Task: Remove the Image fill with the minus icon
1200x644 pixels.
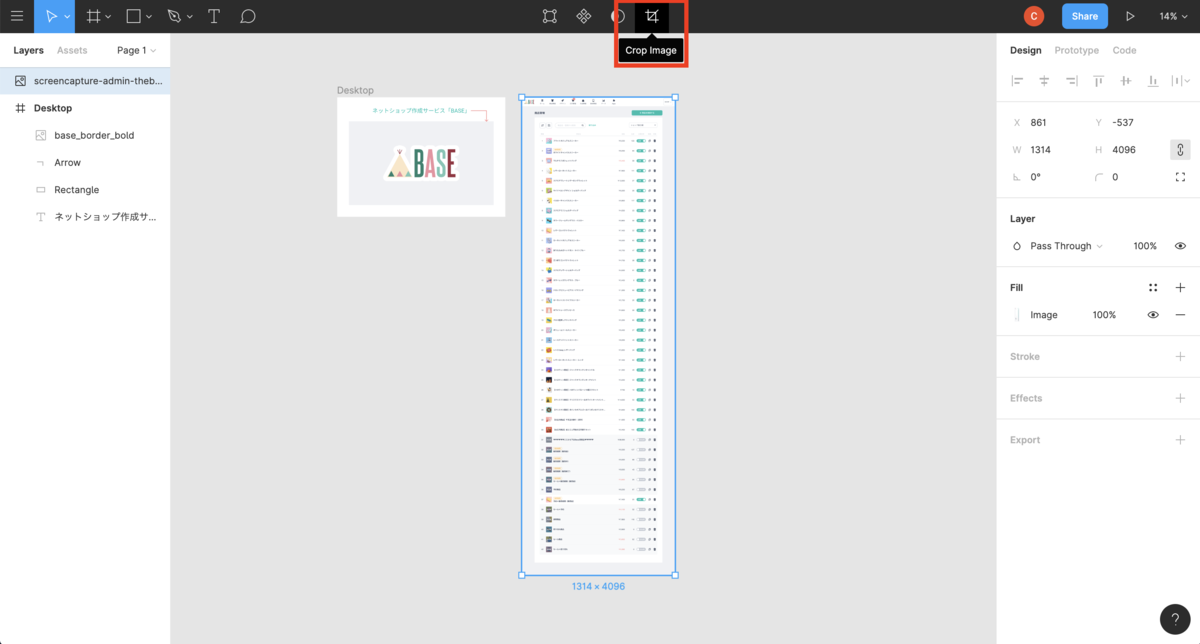Action: (x=1180, y=315)
